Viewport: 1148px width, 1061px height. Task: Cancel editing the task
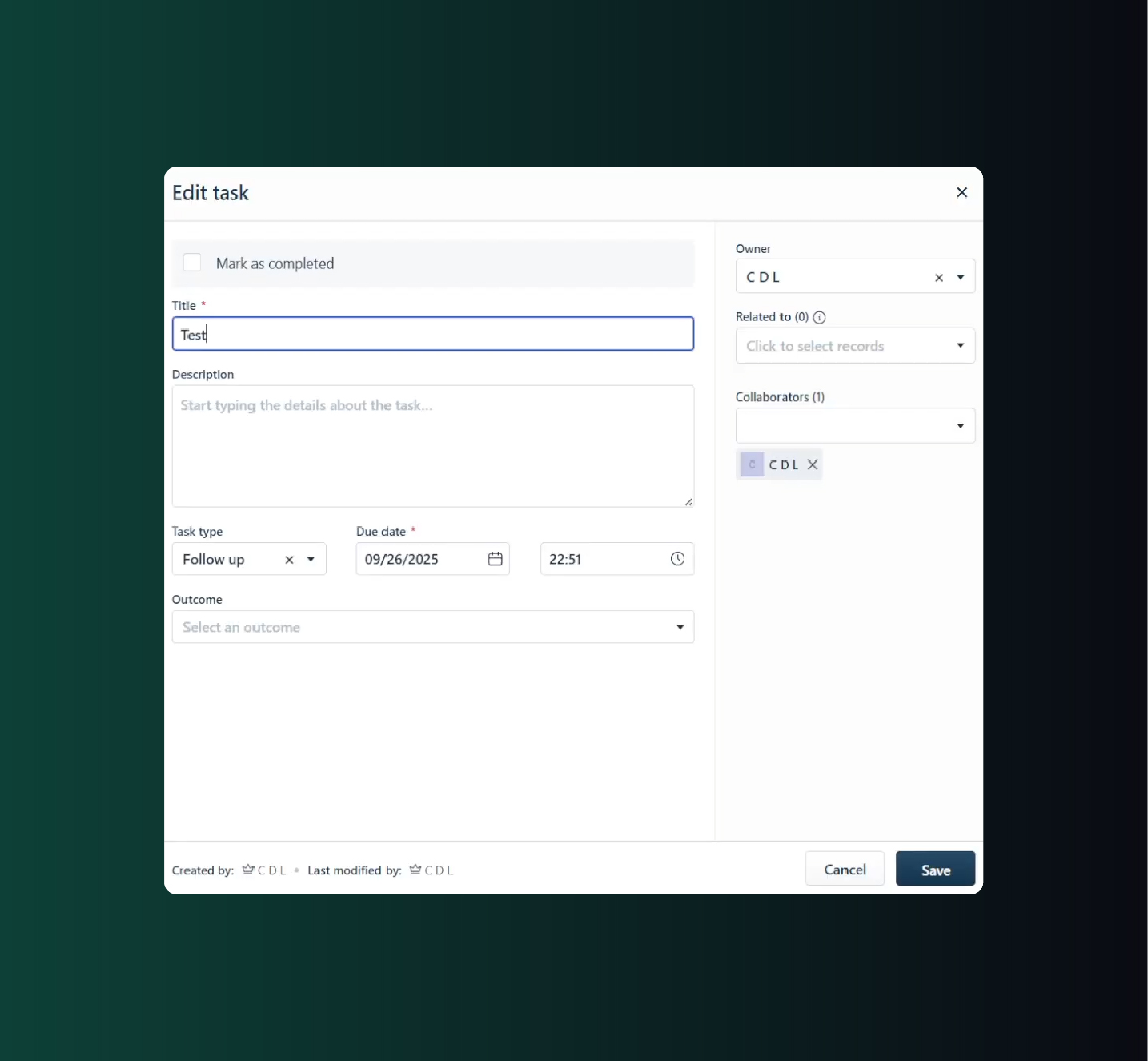[x=845, y=869]
